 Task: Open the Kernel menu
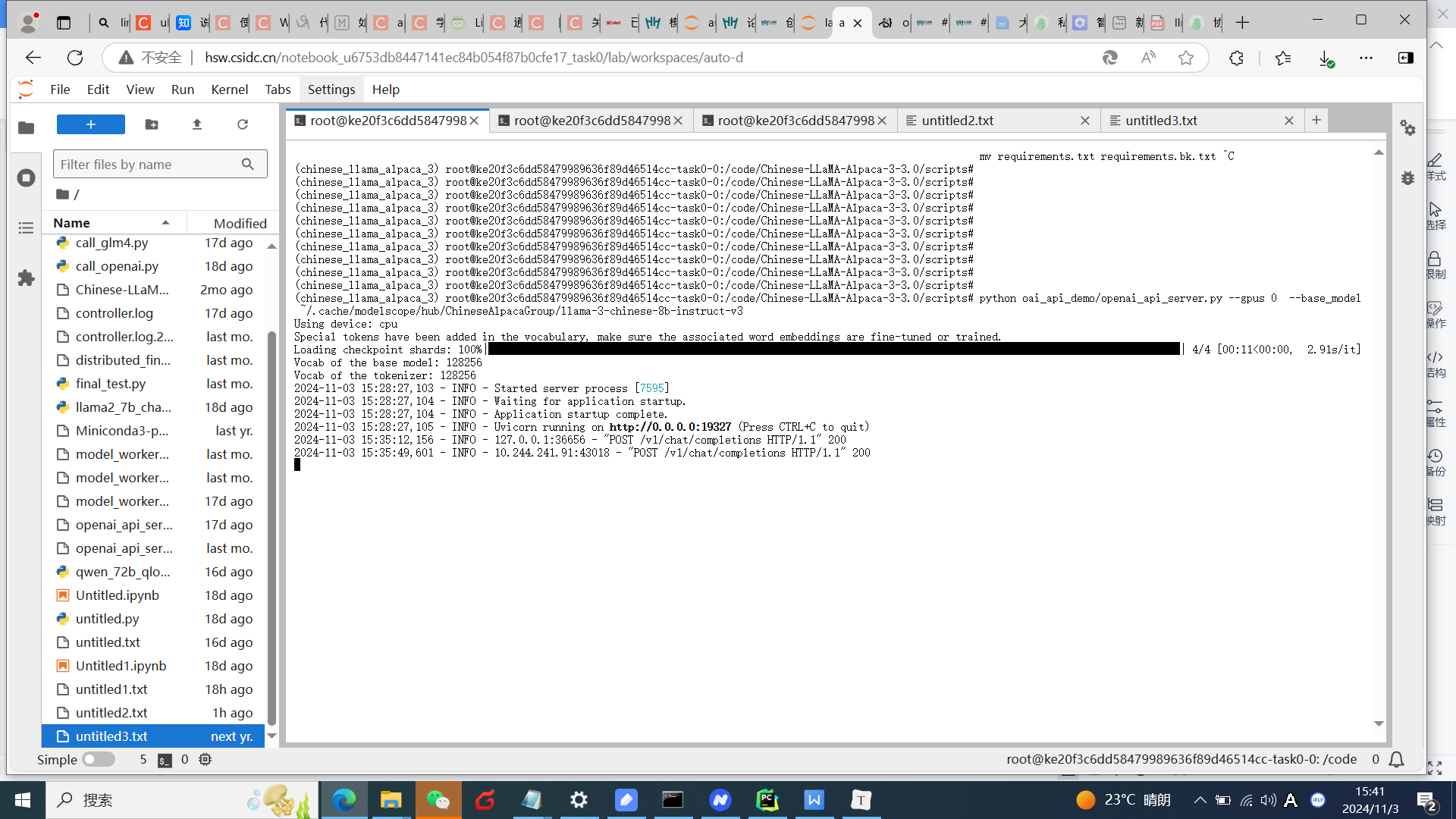tap(229, 89)
